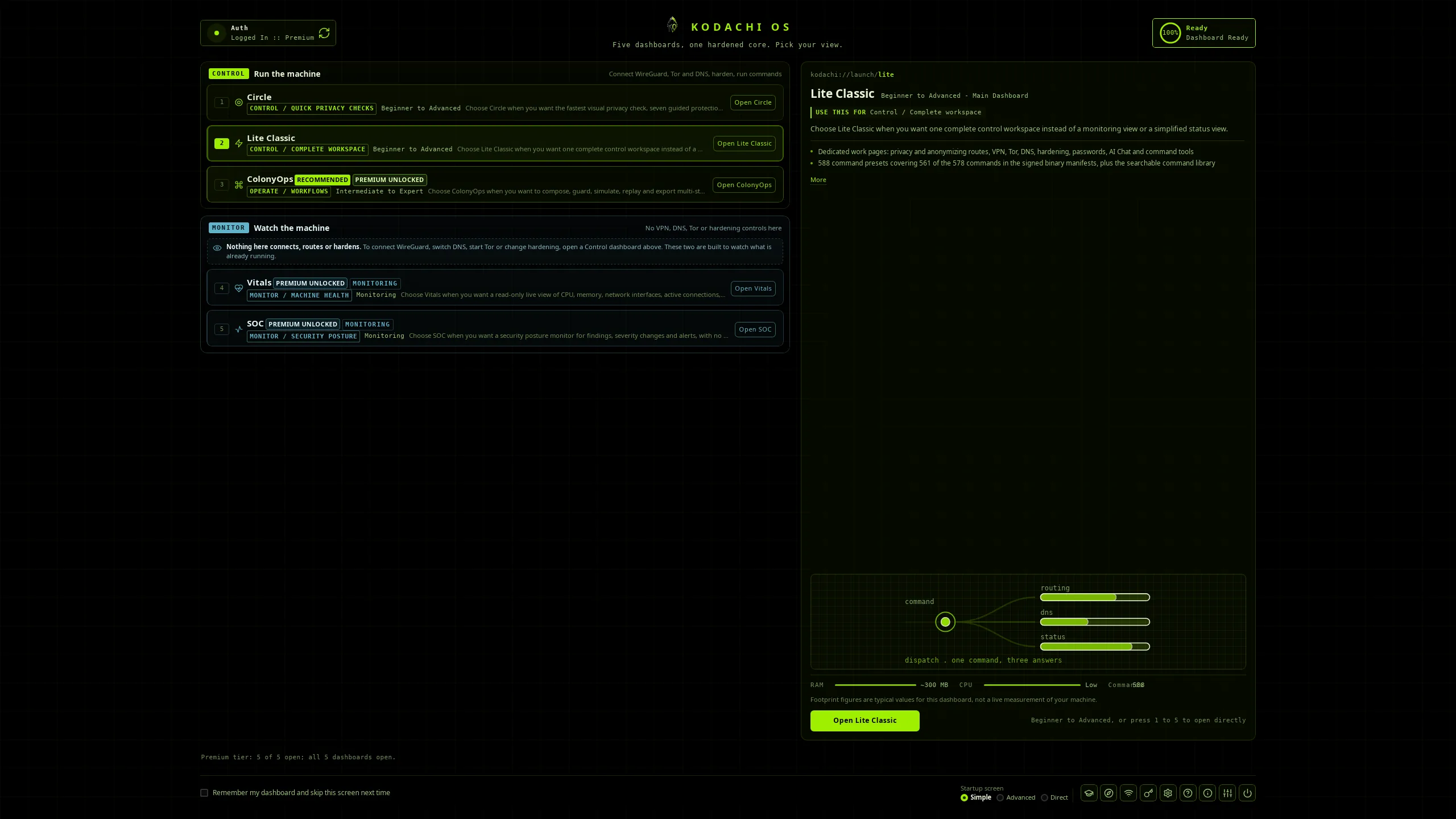Click the MONITOR section badge
The image size is (1456, 819).
228,227
